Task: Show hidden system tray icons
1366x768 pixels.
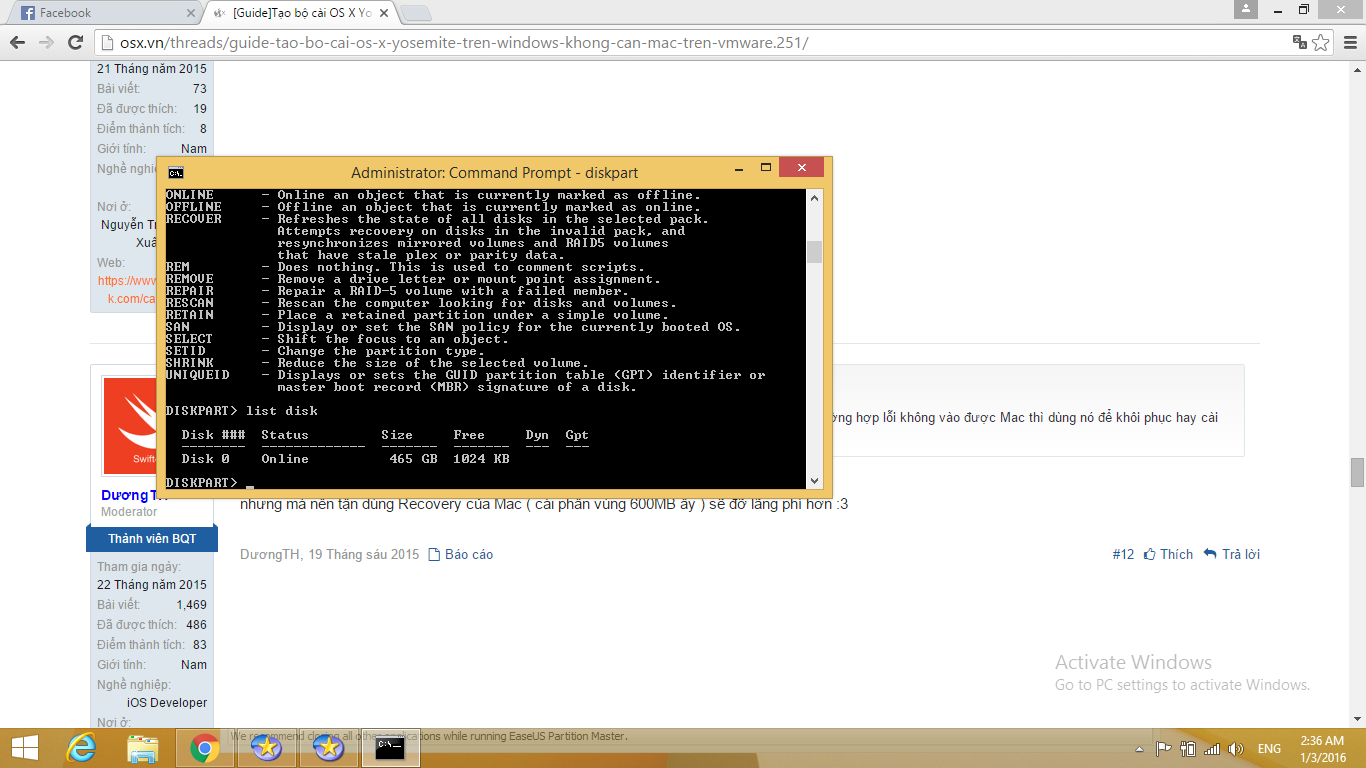Action: [1140, 749]
